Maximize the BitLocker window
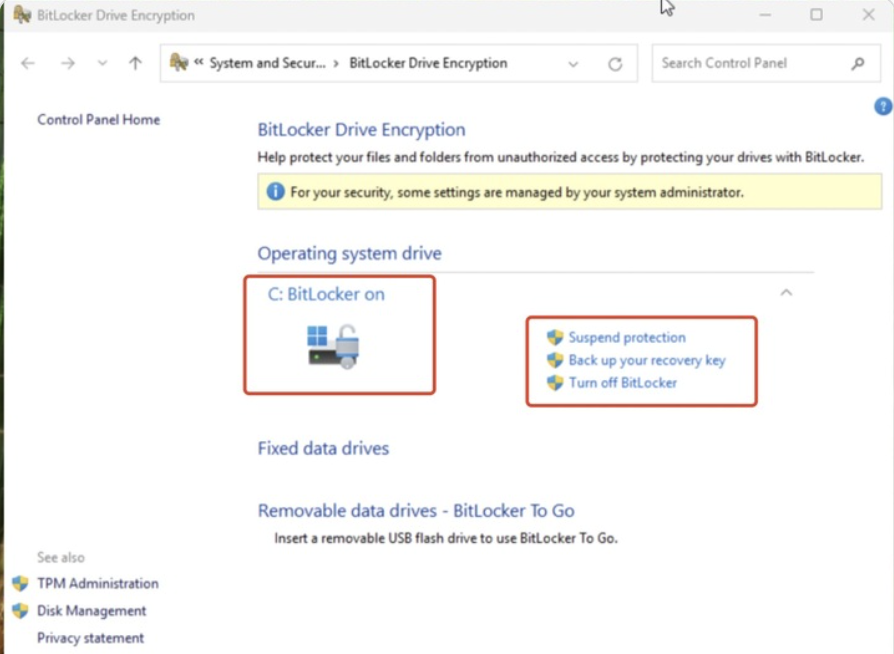 816,15
